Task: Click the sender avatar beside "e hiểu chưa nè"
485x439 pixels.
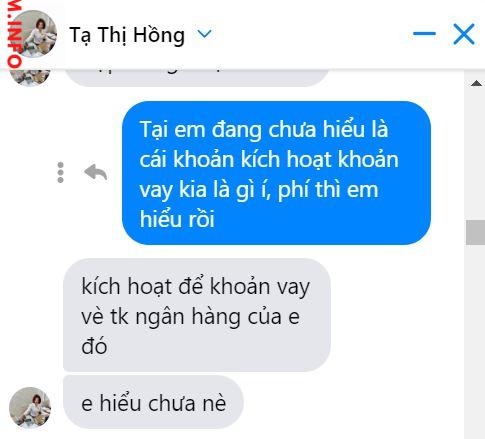Action: pyautogui.click(x=30, y=407)
